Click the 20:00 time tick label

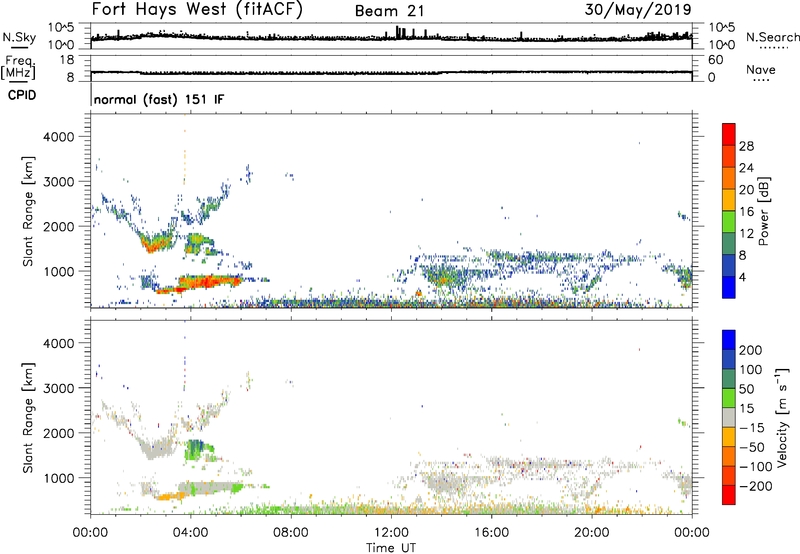click(591, 533)
